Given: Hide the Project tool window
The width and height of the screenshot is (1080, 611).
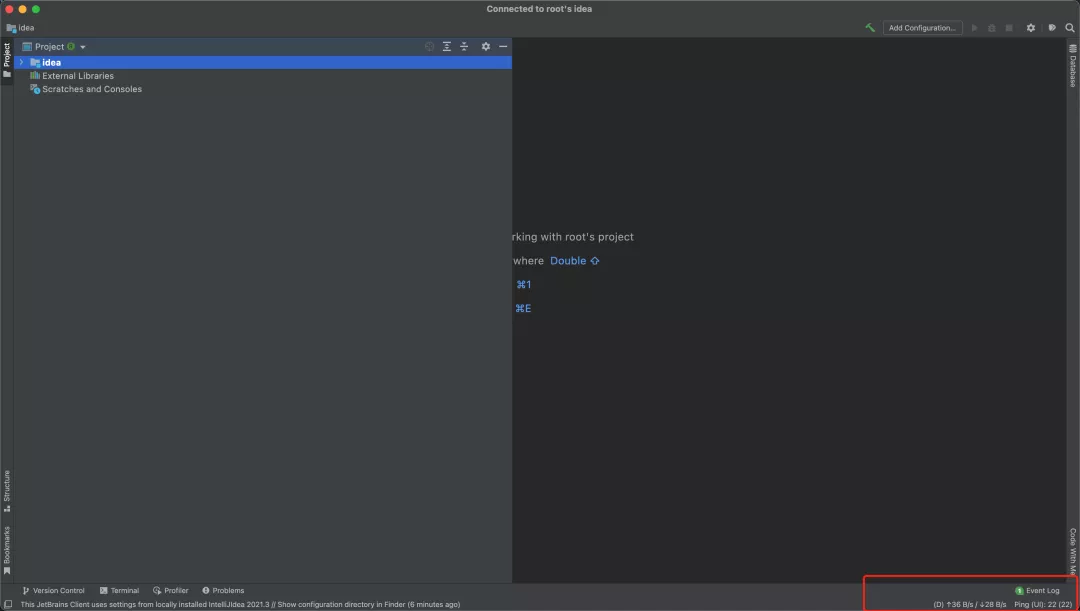Looking at the screenshot, I should pyautogui.click(x=503, y=46).
